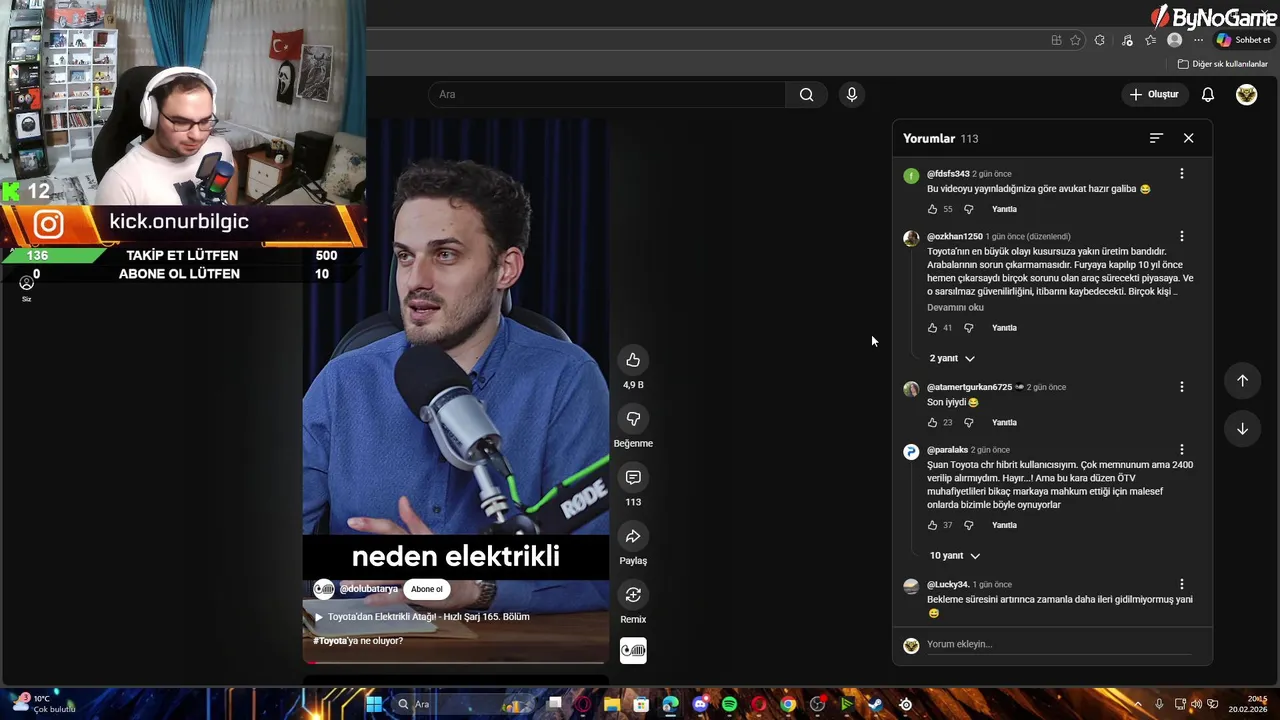
Task: Expand comment with Devamını oku
Action: 955,308
